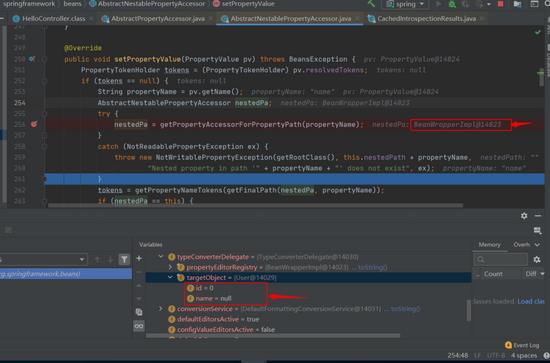The width and height of the screenshot is (550, 363).
Task: Collapse the typeConverterDelegate node
Action: pyautogui.click(x=161, y=256)
